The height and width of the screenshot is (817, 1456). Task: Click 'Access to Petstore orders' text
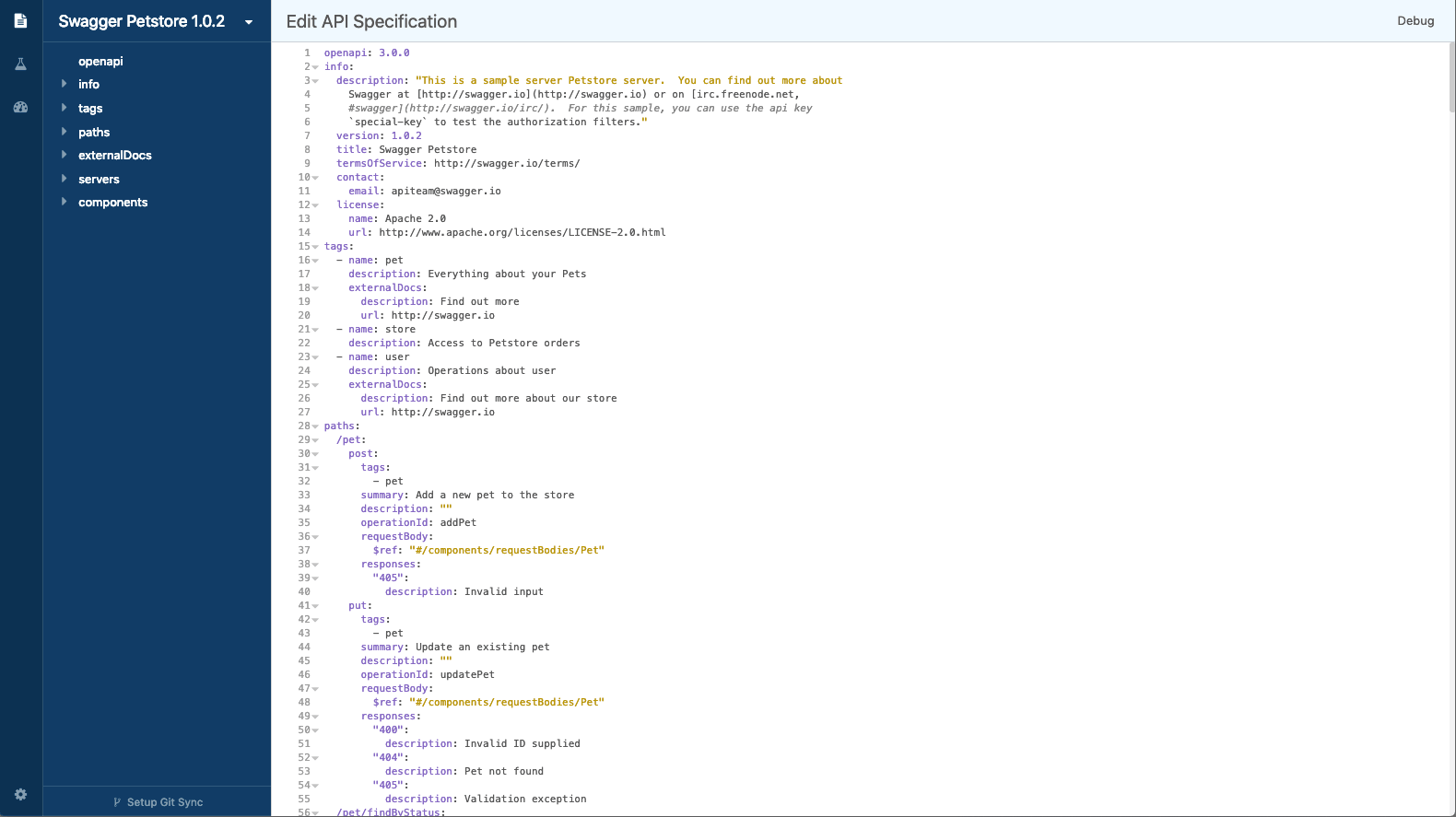(x=504, y=343)
